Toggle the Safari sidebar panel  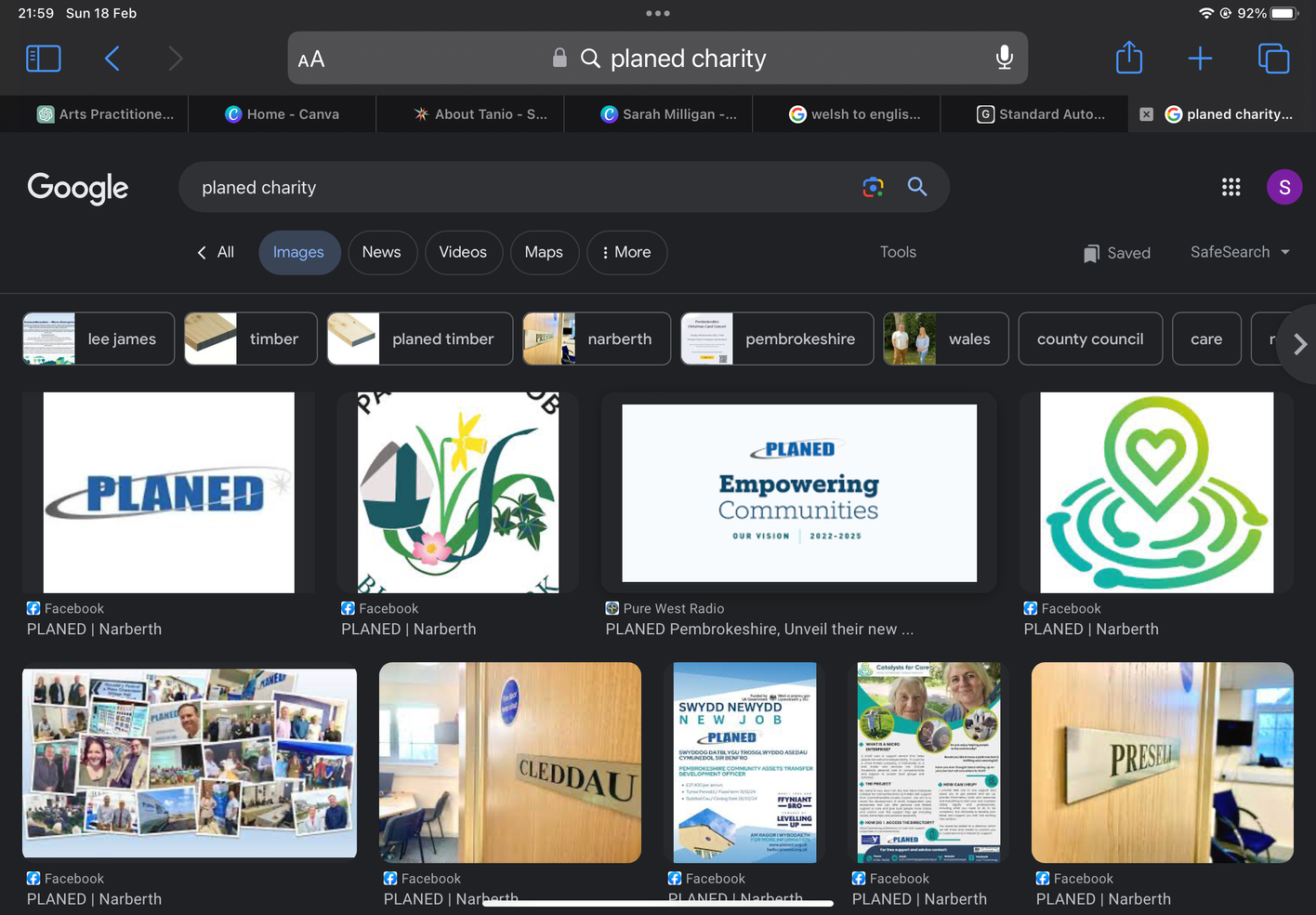tap(44, 59)
